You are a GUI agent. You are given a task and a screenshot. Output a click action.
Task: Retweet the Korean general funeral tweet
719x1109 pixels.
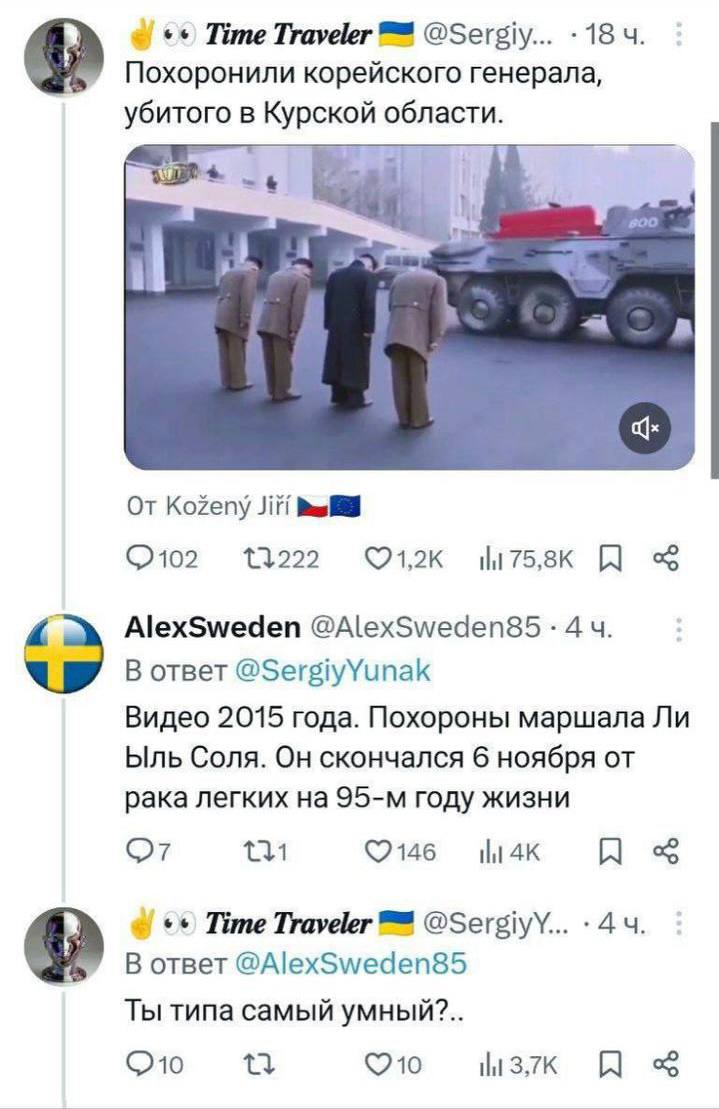pyautogui.click(x=281, y=559)
